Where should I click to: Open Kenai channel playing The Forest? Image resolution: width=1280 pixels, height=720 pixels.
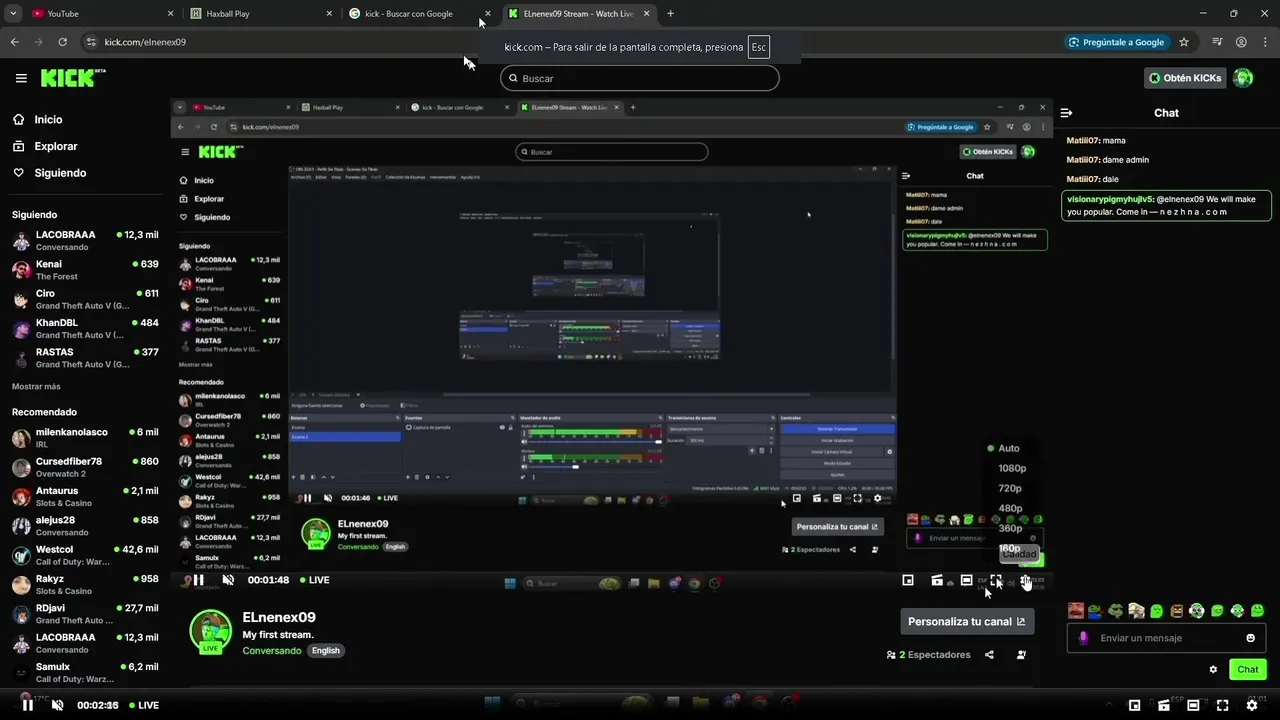(85, 270)
